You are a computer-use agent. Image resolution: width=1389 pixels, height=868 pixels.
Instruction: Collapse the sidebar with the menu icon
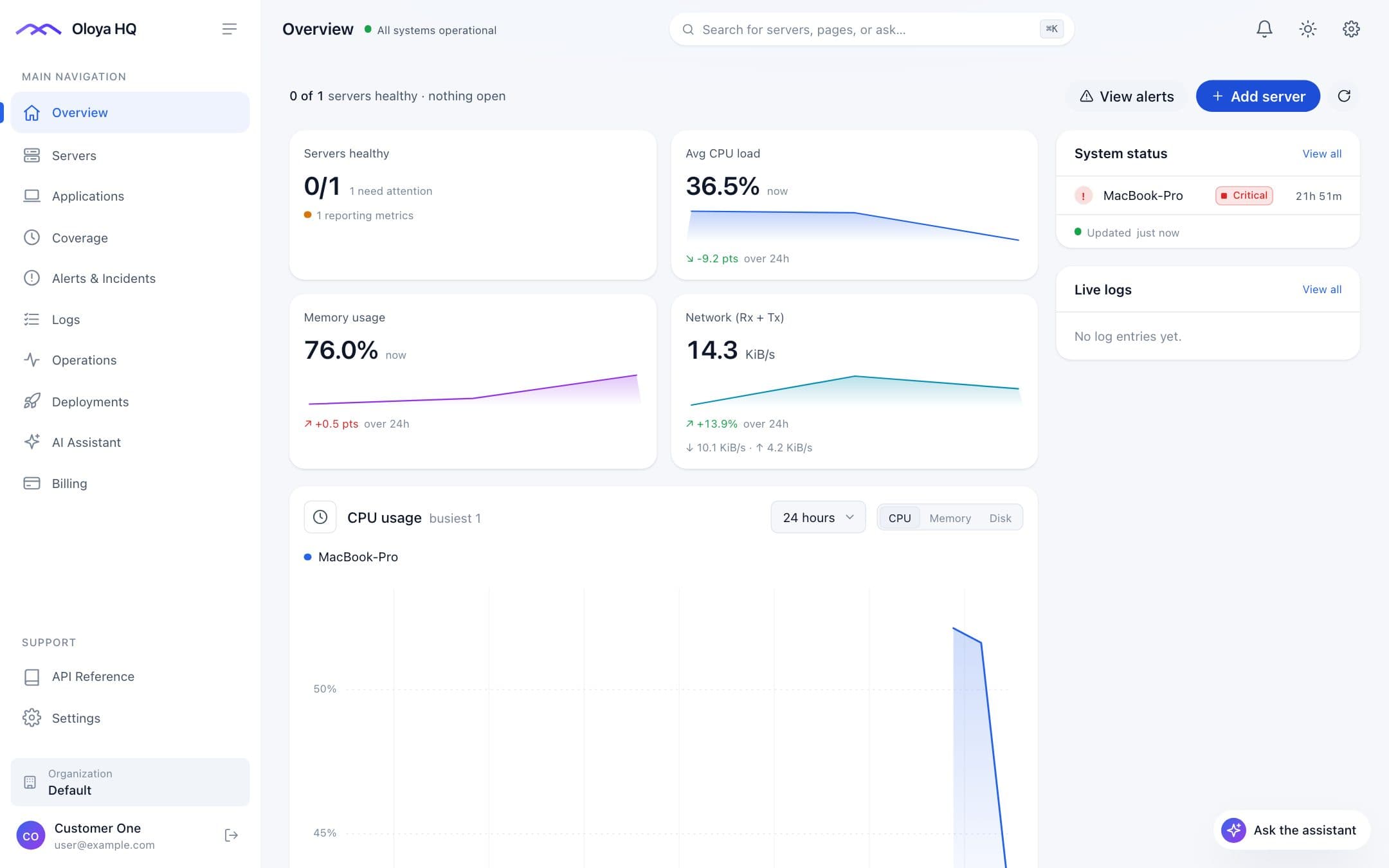click(230, 29)
